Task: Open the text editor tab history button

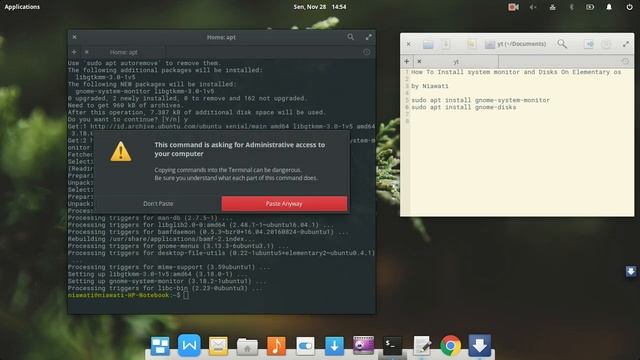Action: tap(625, 61)
